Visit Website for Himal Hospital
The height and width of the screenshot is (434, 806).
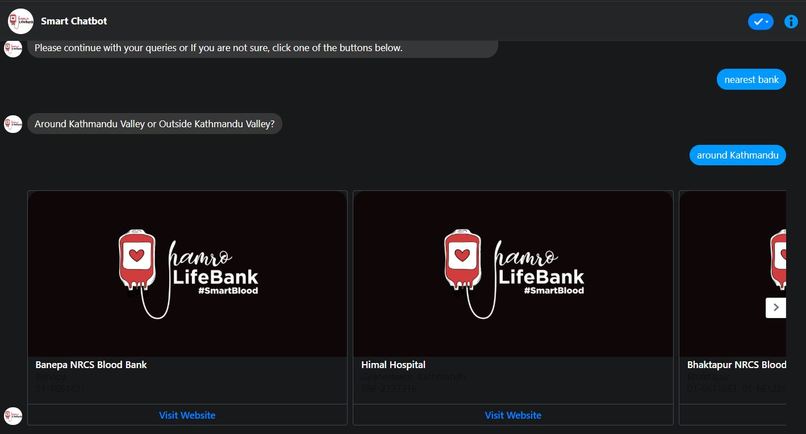click(513, 415)
